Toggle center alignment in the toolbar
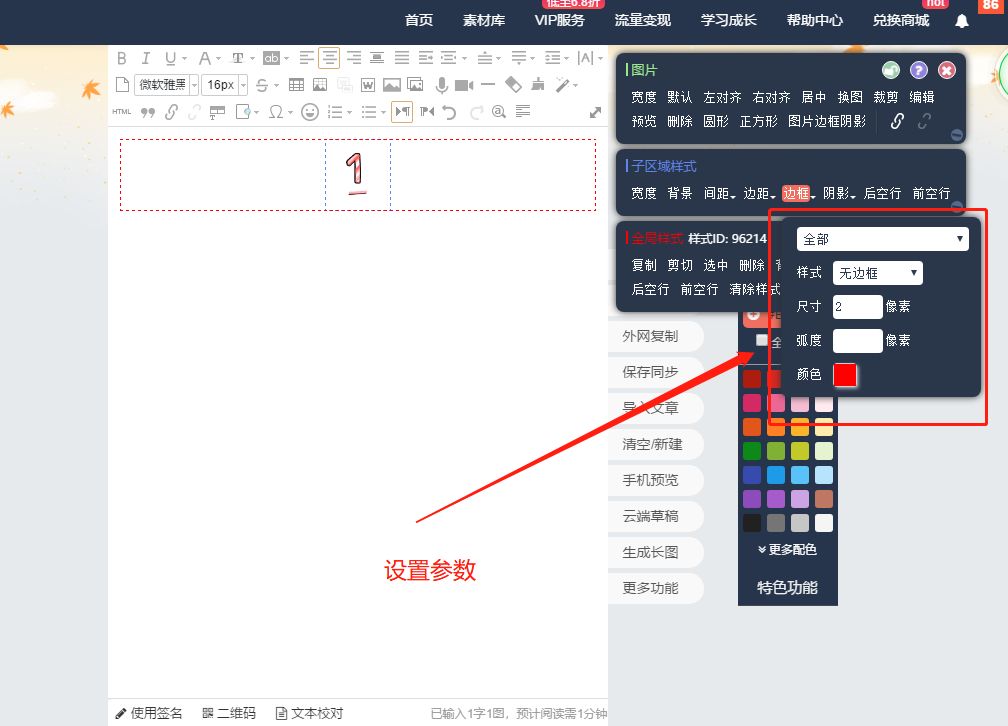Screen dimensions: 1008x726 coord(329,58)
